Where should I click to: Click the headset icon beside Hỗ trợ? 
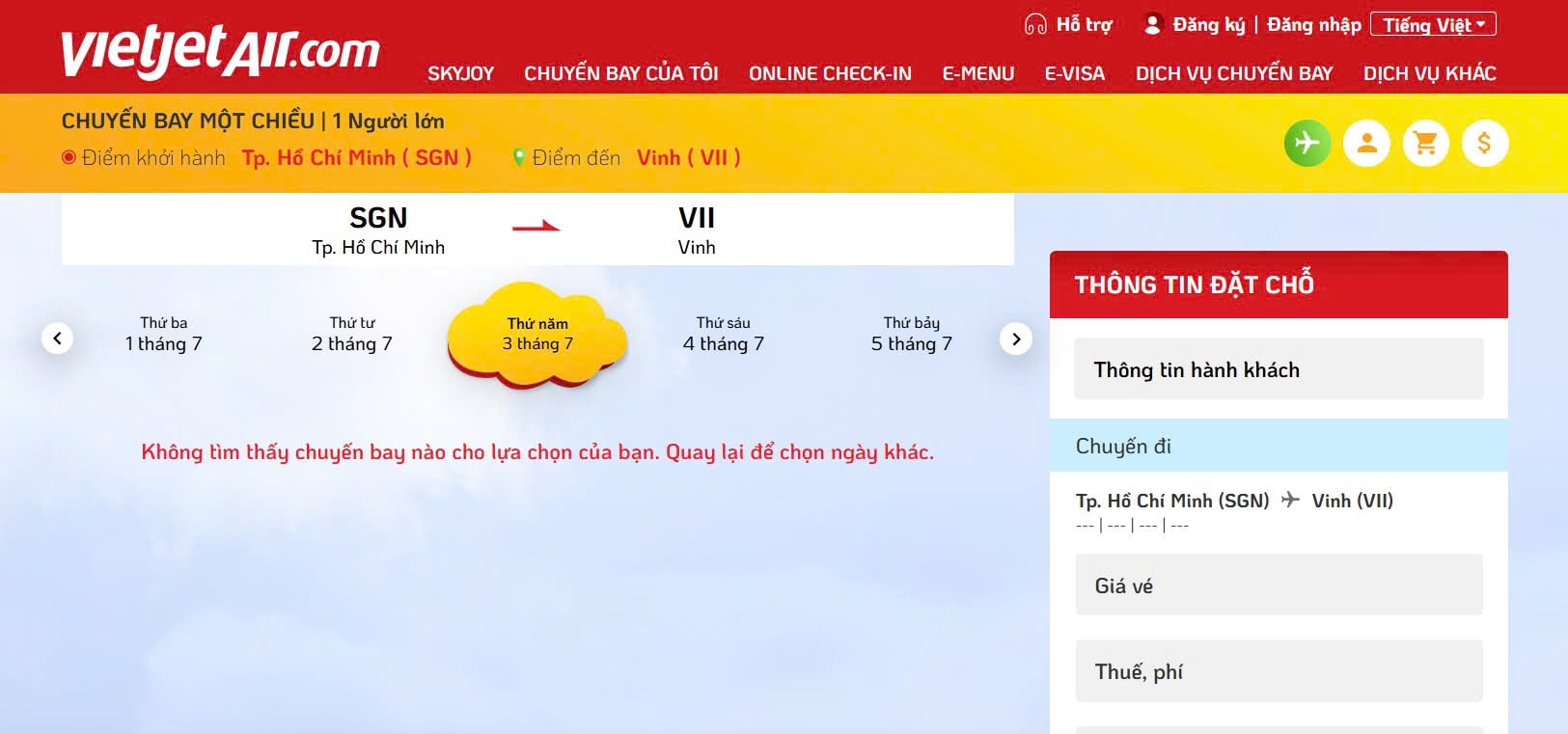click(1035, 24)
